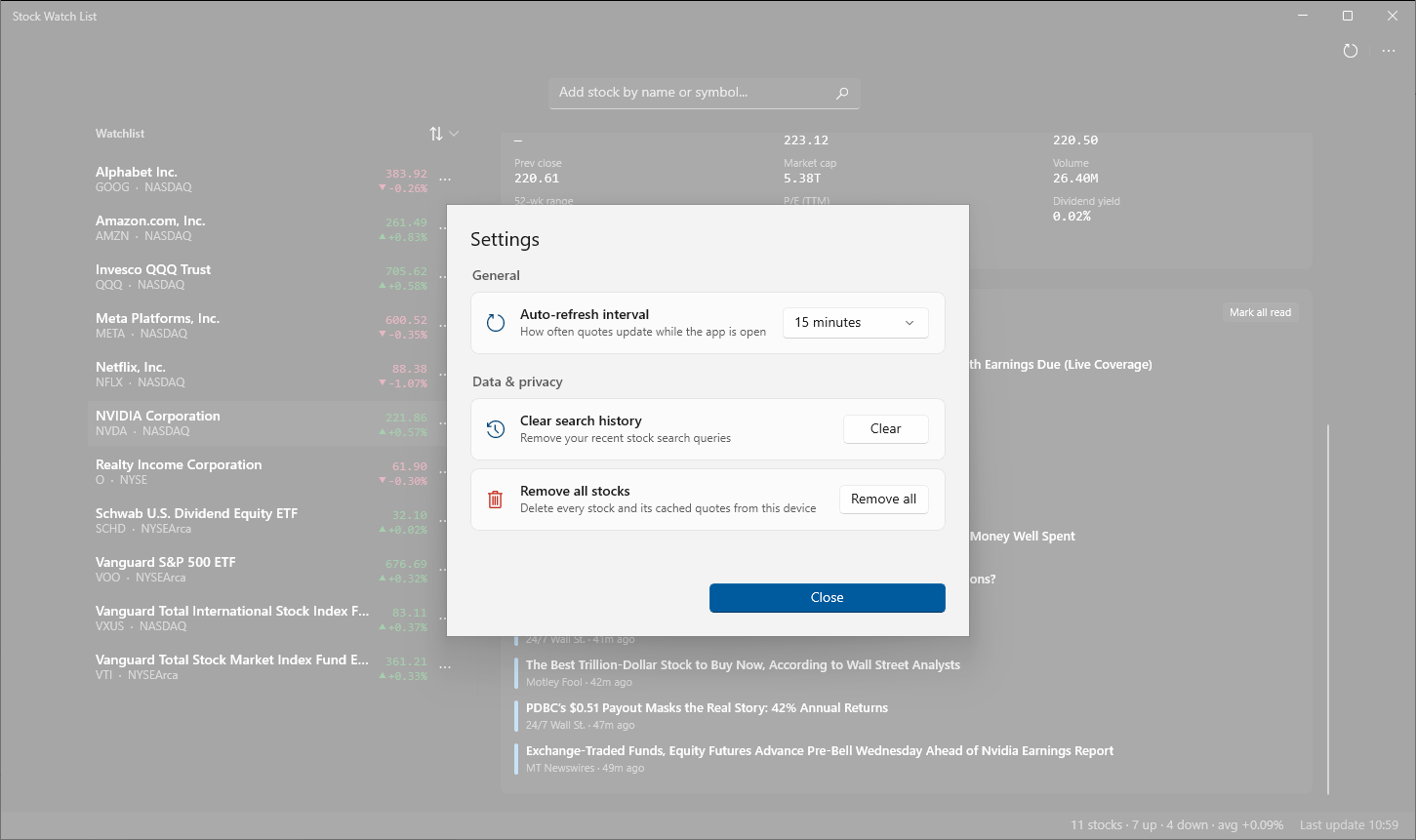Click the Last update 10:59 status text
This screenshot has height=840, width=1416.
pos(1349,825)
